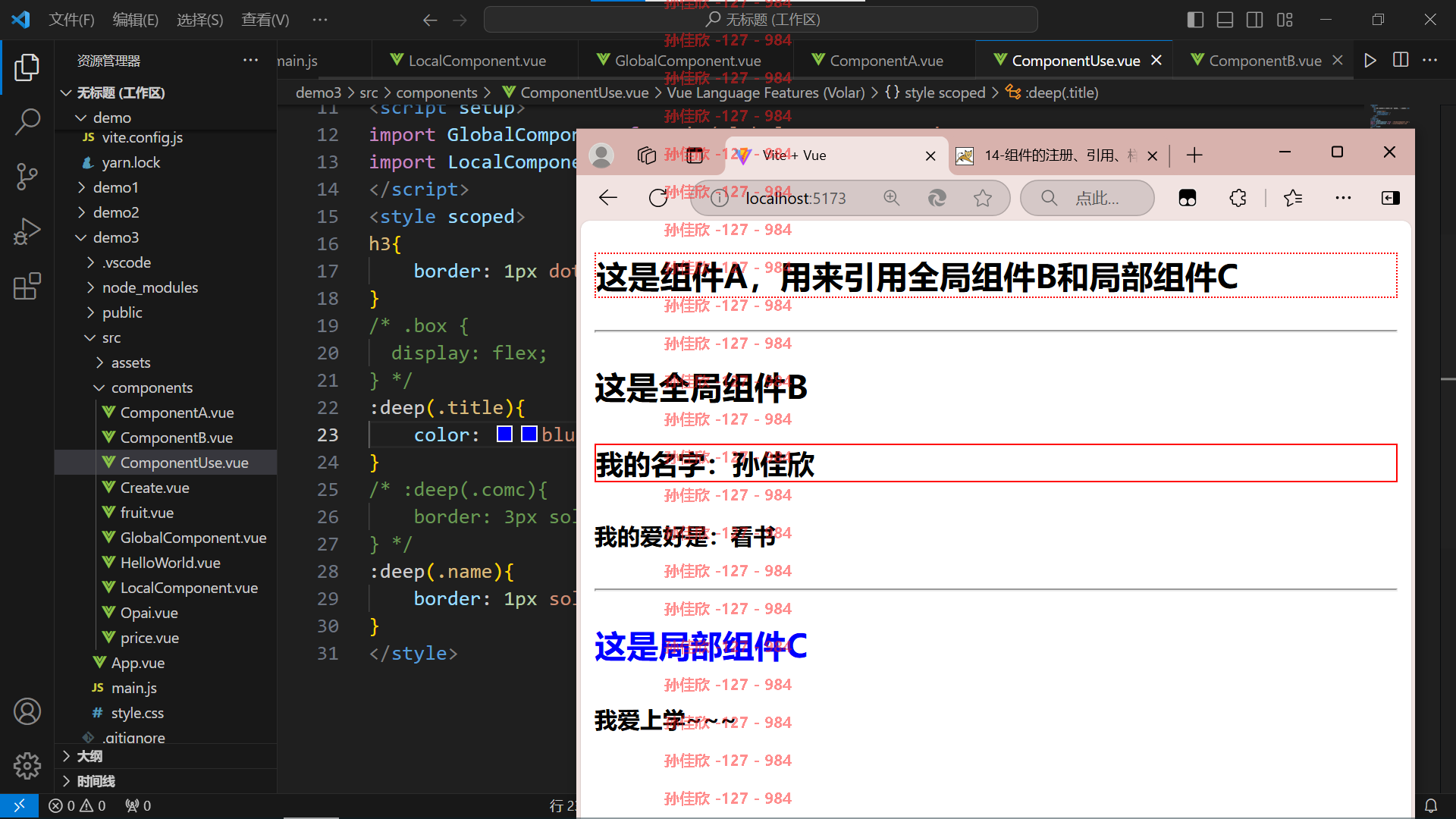Open HelloWorld.vue in file explorer
Image resolution: width=1456 pixels, height=819 pixels.
170,563
